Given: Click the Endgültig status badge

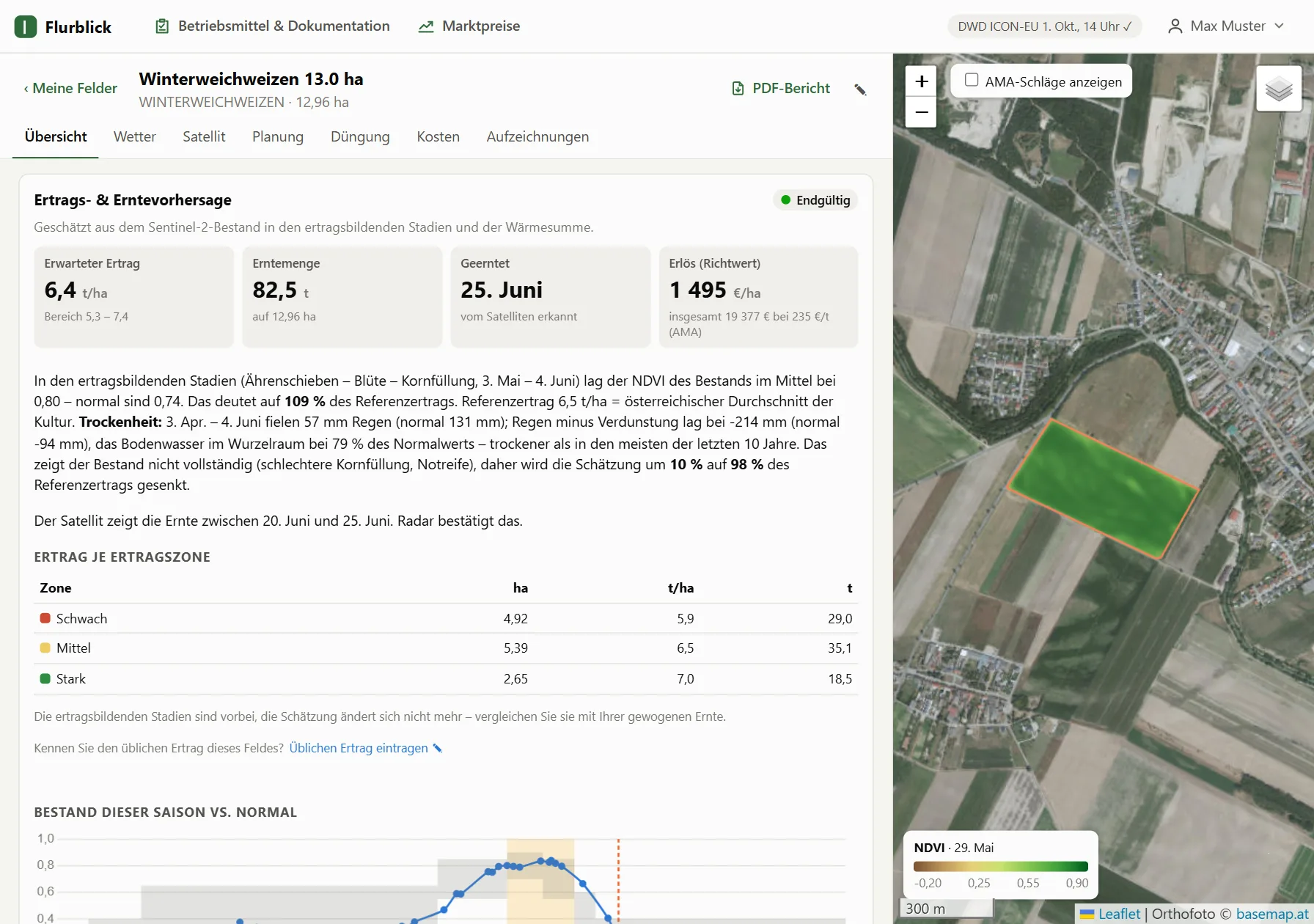Looking at the screenshot, I should tap(815, 200).
